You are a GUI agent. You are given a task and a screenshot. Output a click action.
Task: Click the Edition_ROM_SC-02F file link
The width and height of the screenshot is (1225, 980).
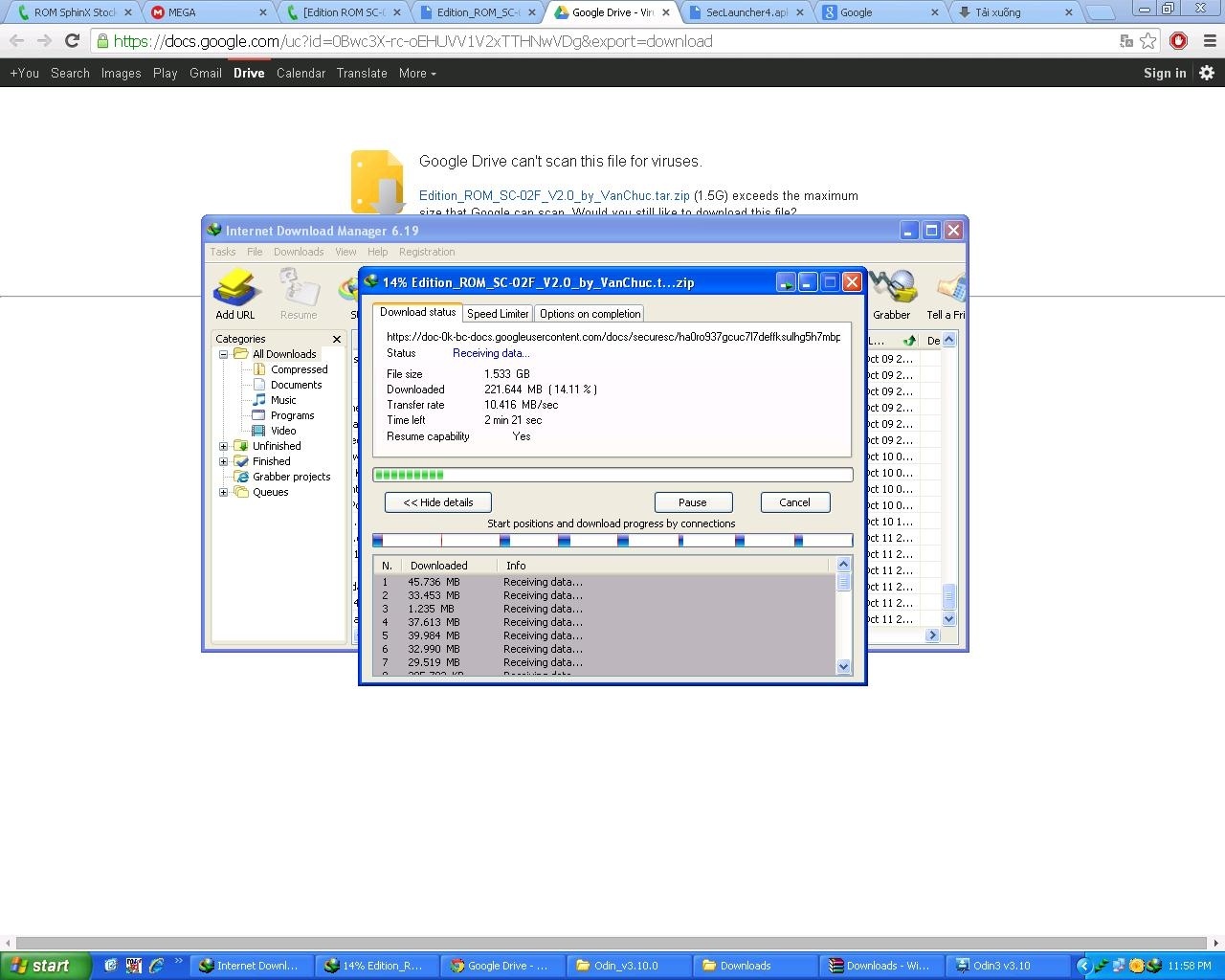[554, 195]
